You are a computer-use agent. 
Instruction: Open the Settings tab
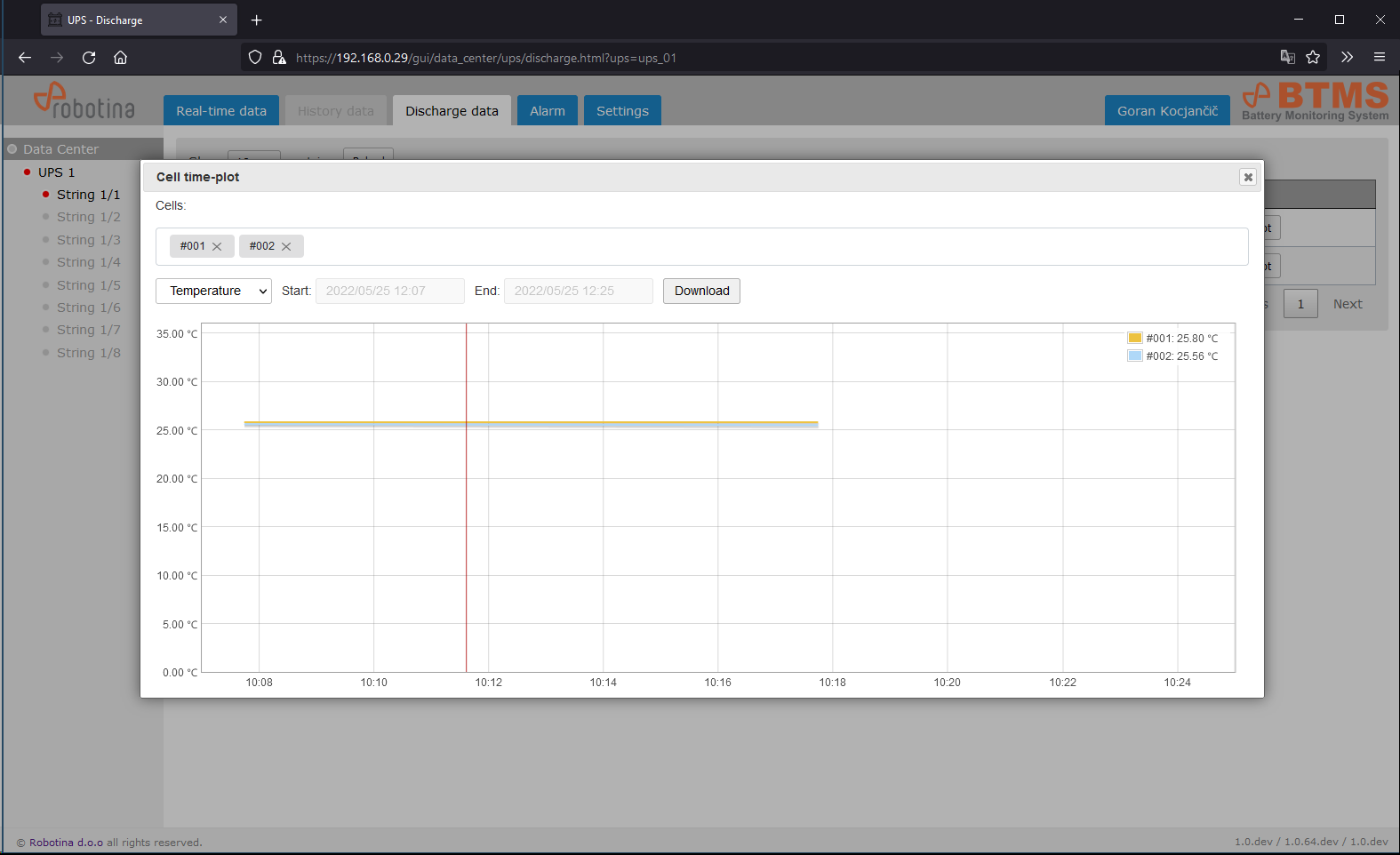(x=622, y=111)
